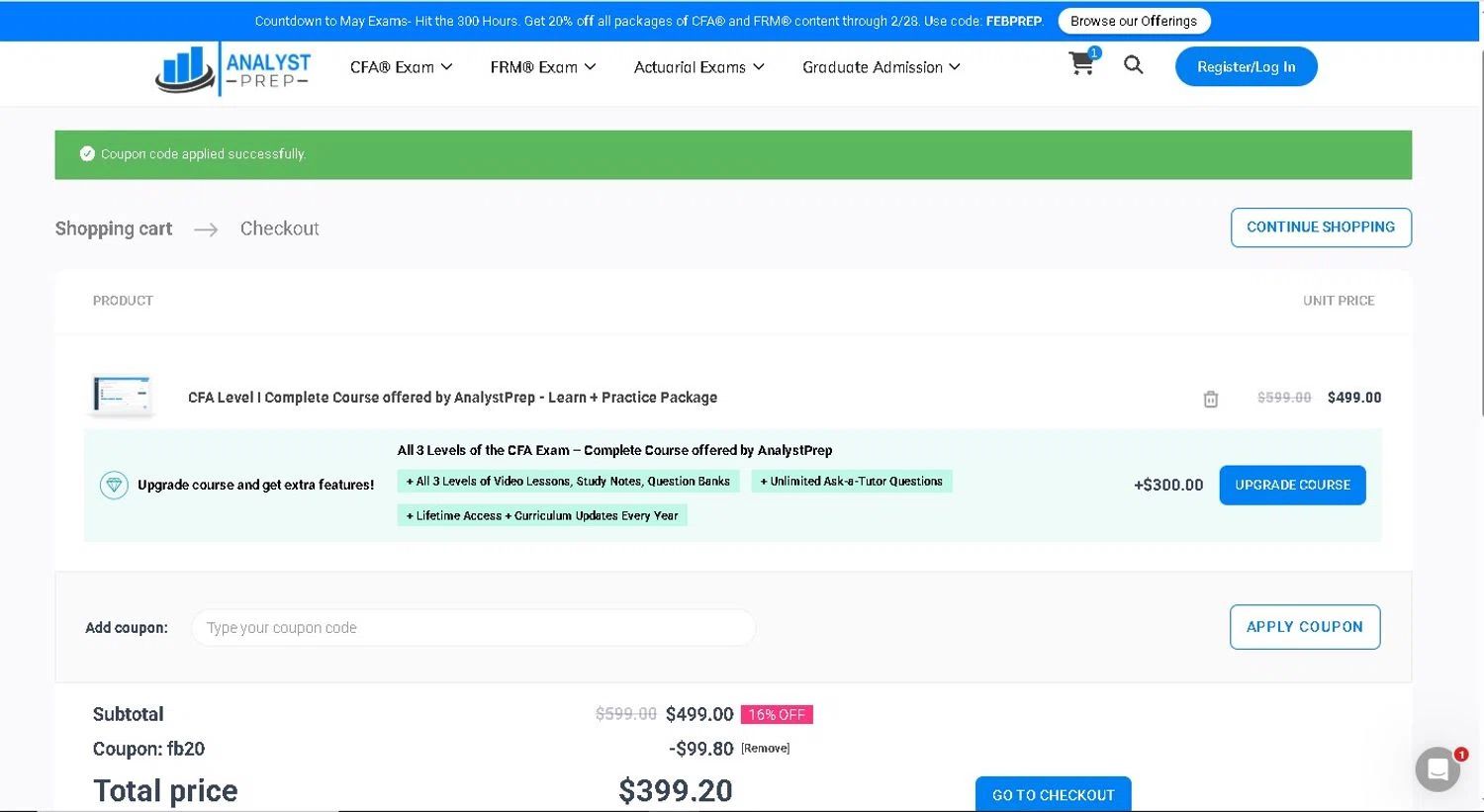
Task: Click the 16% OFF badge
Action: click(x=777, y=714)
